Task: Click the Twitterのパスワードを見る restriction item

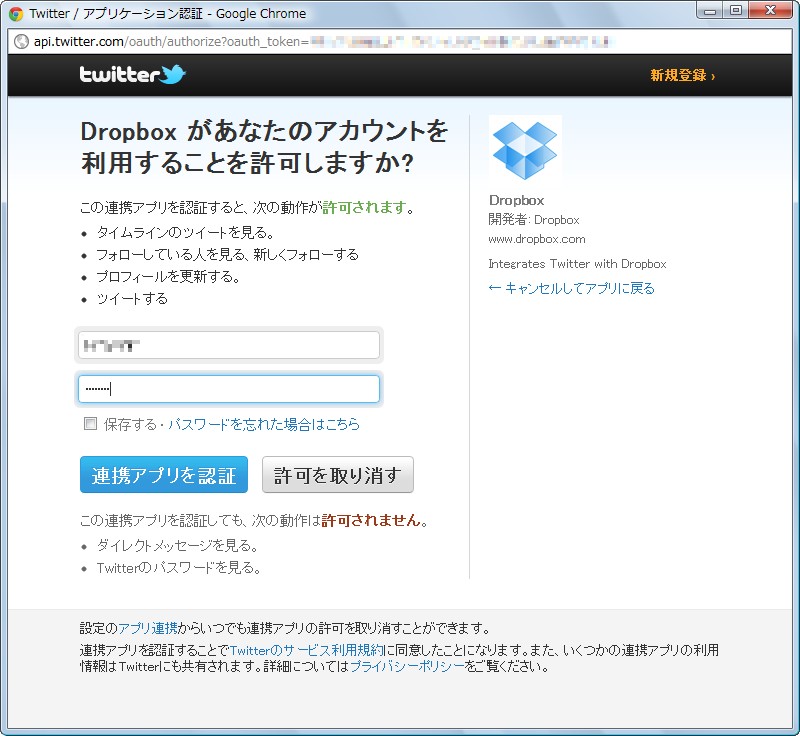Action: click(x=179, y=568)
